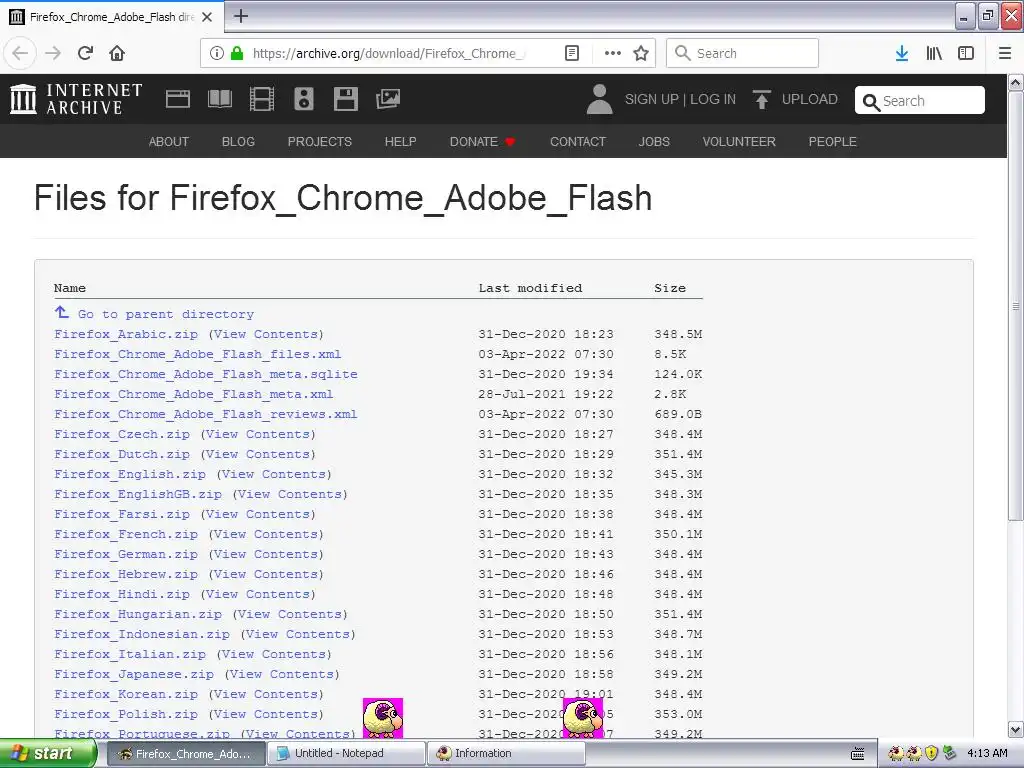
Task: Download Firefox_English.zip file
Action: point(130,474)
